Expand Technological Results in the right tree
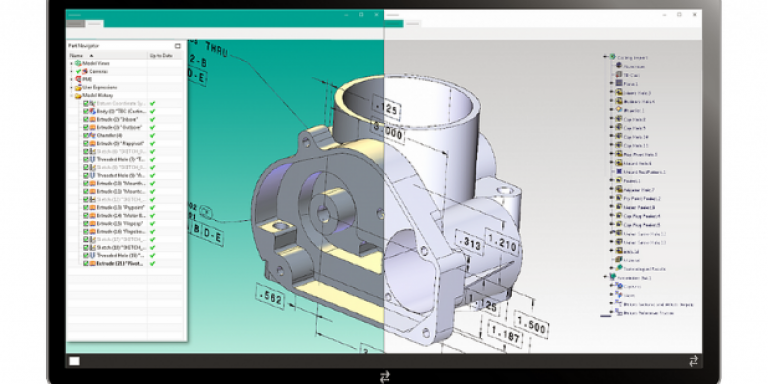 611,268
